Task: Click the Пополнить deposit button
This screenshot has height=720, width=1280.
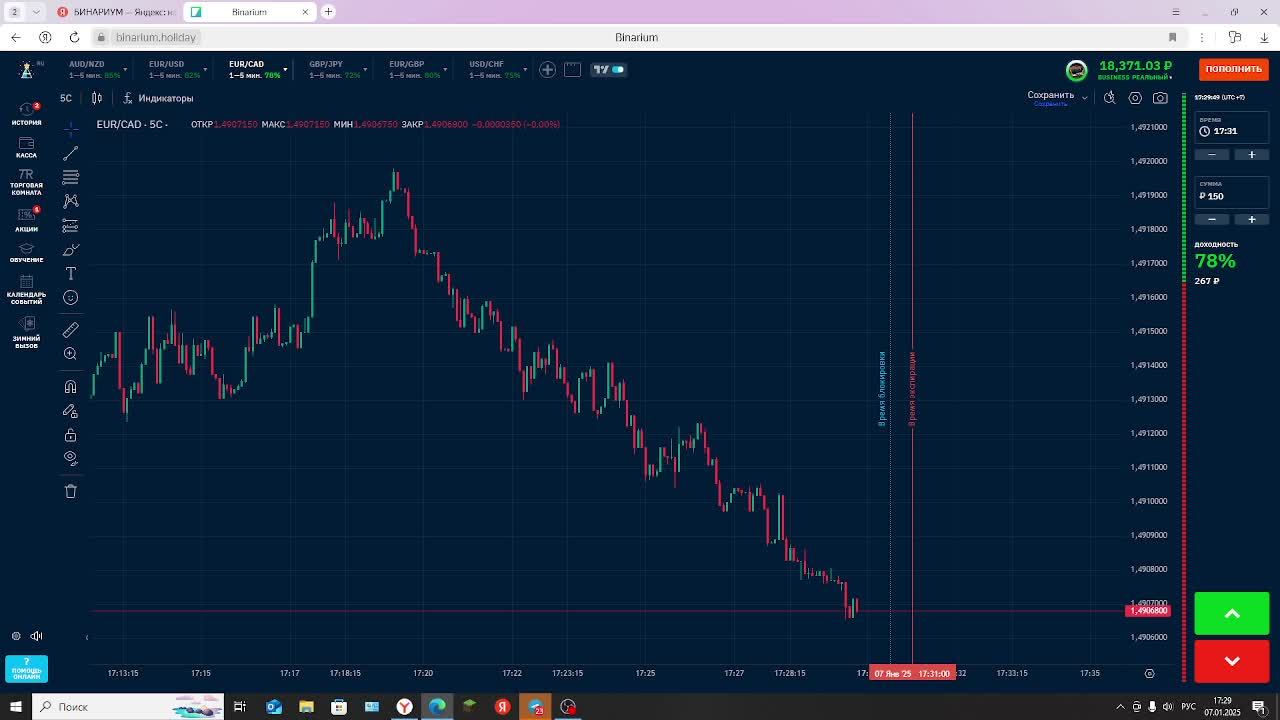Action: point(1234,69)
